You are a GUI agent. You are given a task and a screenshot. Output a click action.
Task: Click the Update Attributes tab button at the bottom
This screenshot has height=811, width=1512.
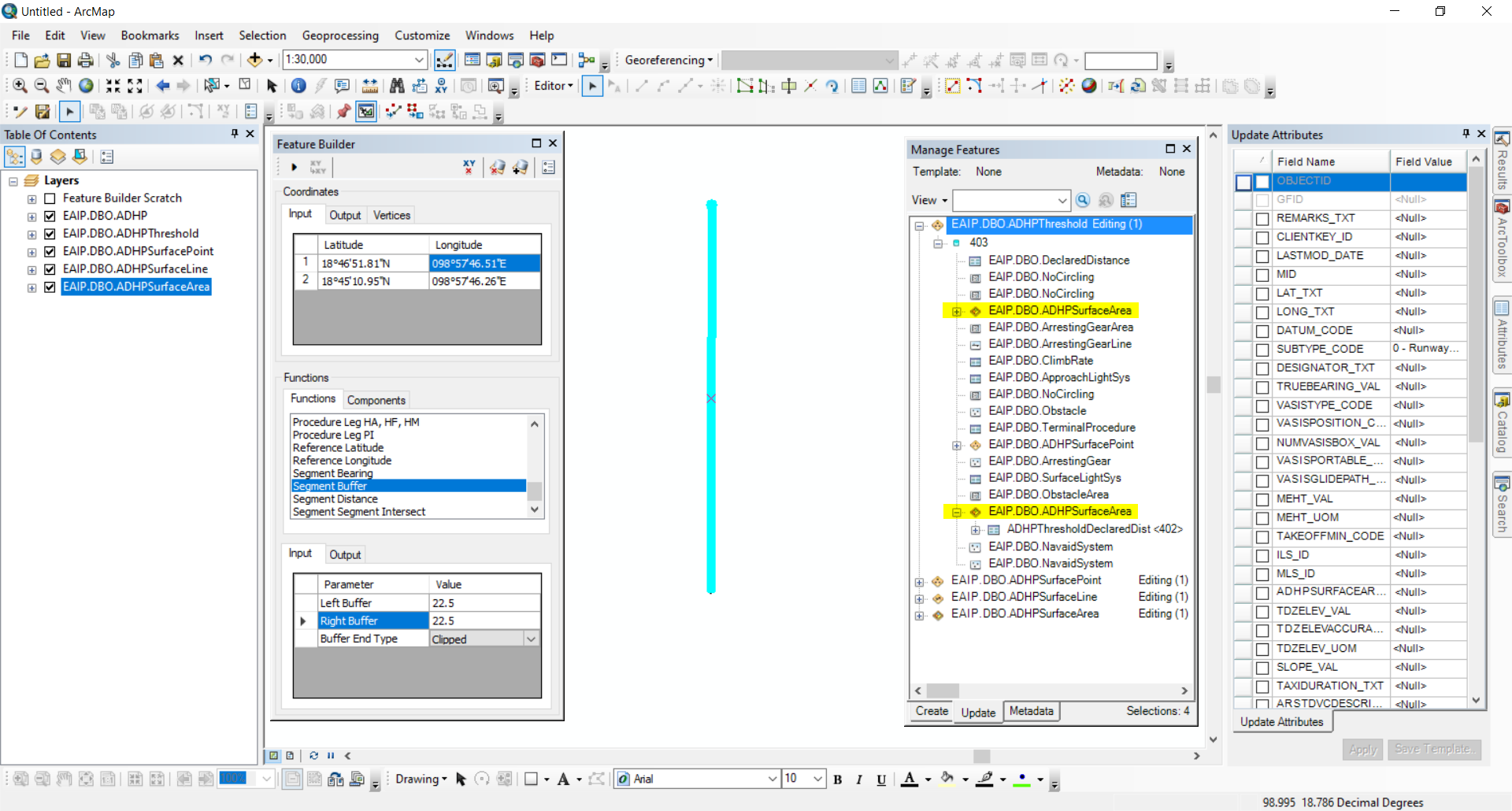pos(1282,722)
